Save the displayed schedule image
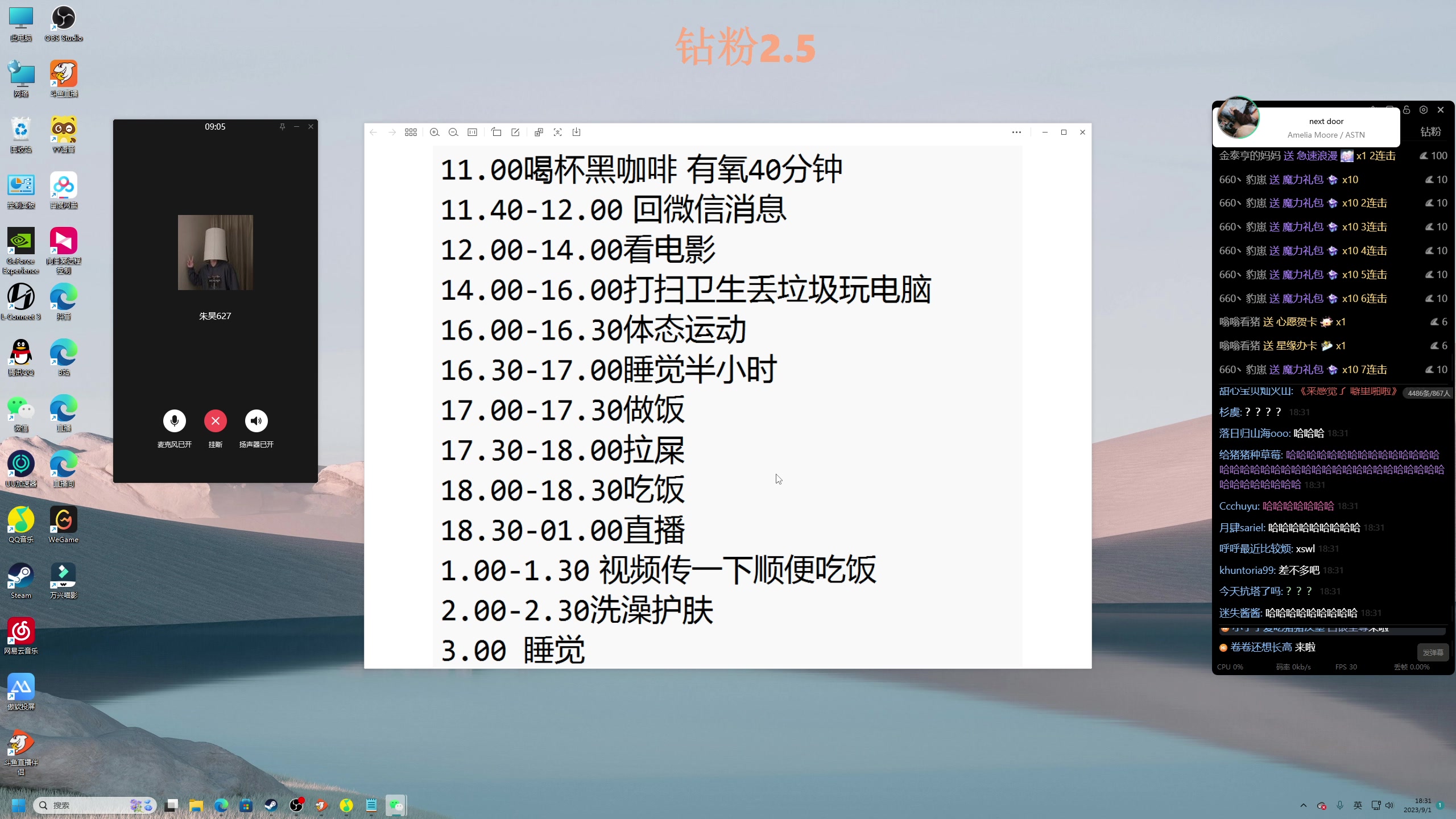Image resolution: width=1456 pixels, height=819 pixels. pos(576,132)
